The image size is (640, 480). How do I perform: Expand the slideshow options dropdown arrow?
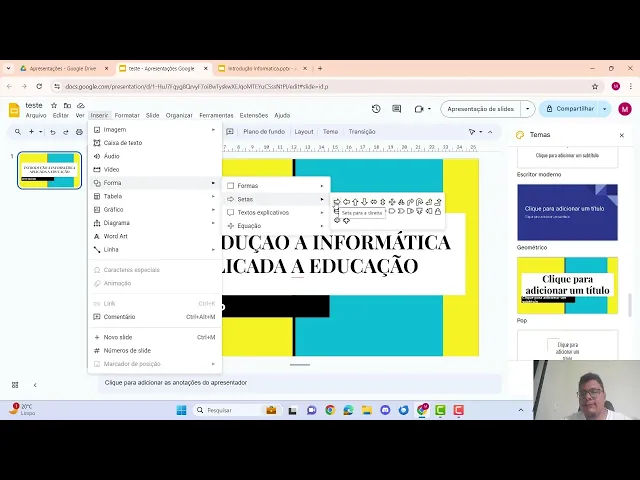[x=527, y=109]
